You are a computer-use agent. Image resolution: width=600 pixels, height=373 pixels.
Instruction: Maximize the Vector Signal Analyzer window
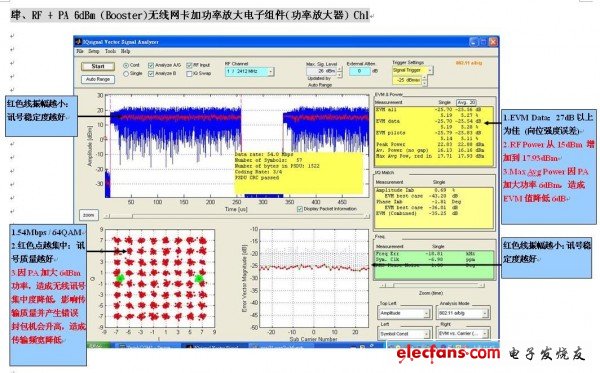click(x=483, y=41)
